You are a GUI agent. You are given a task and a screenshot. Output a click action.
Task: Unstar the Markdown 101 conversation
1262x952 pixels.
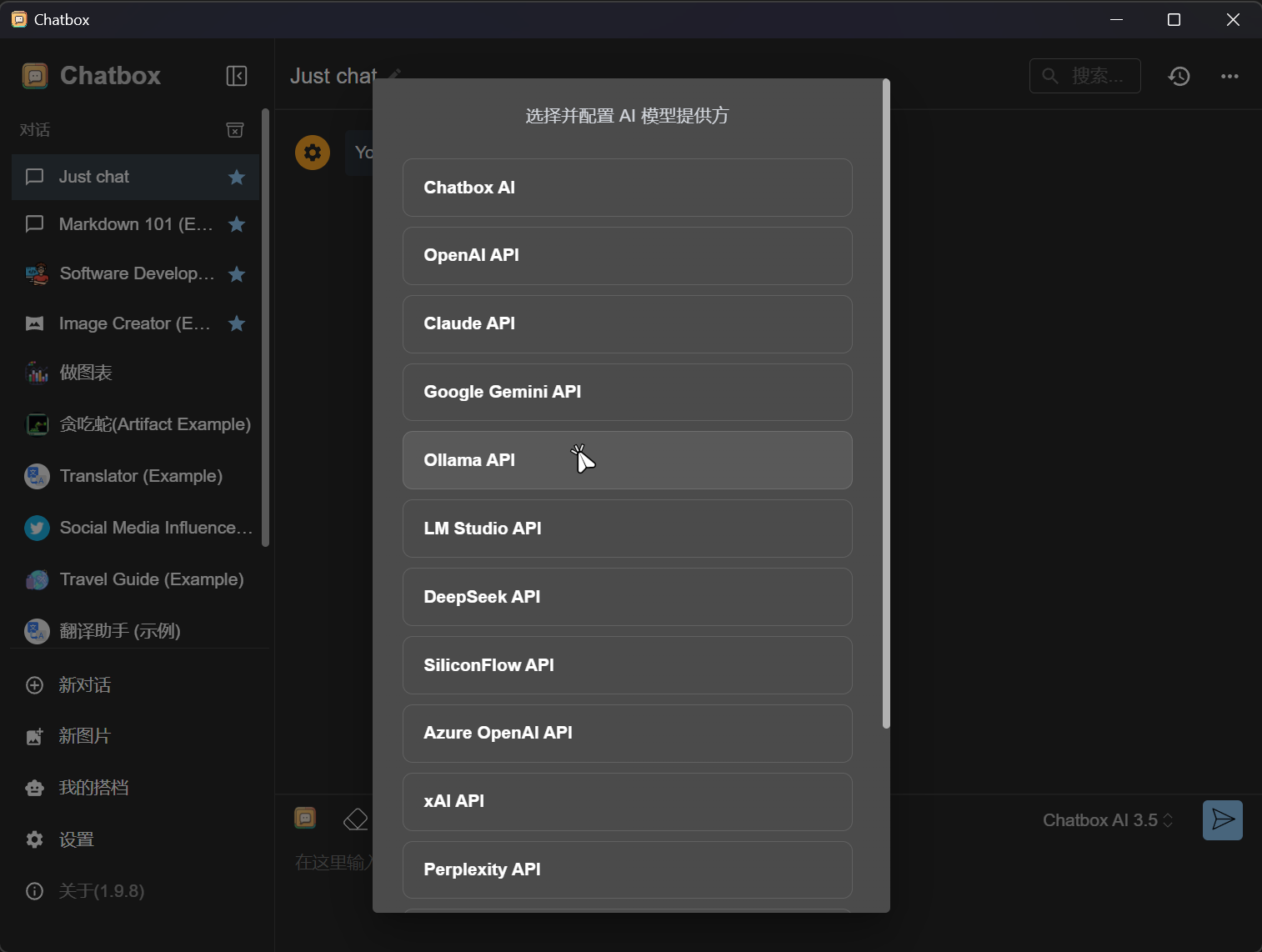point(237,224)
